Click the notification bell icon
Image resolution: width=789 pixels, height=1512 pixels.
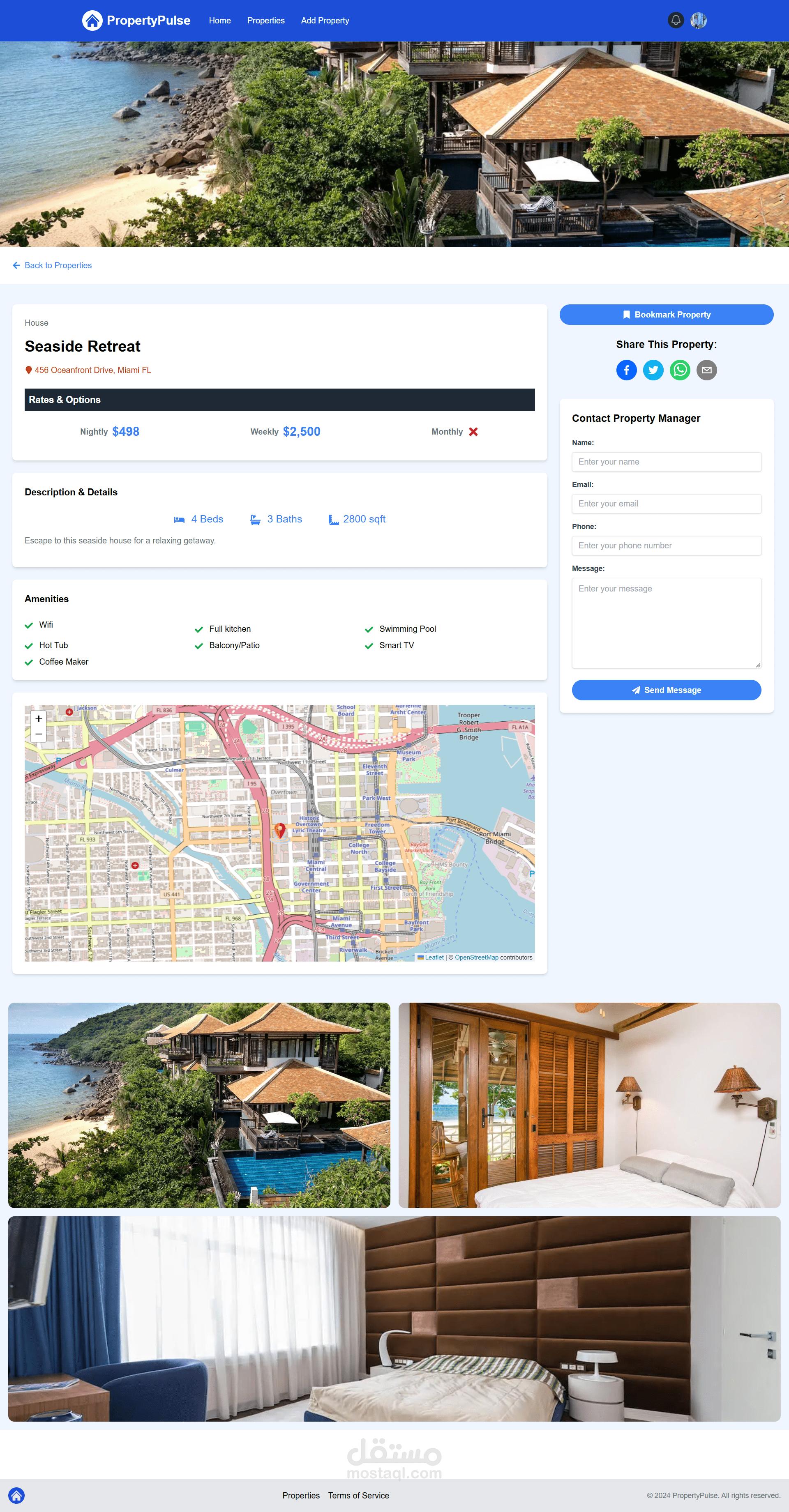(x=676, y=21)
